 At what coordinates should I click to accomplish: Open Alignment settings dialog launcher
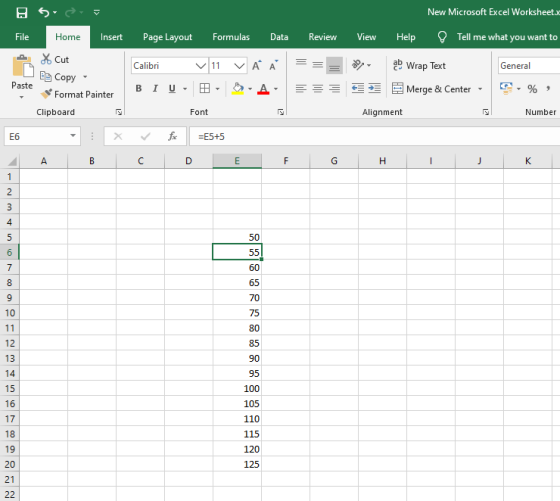[486, 112]
